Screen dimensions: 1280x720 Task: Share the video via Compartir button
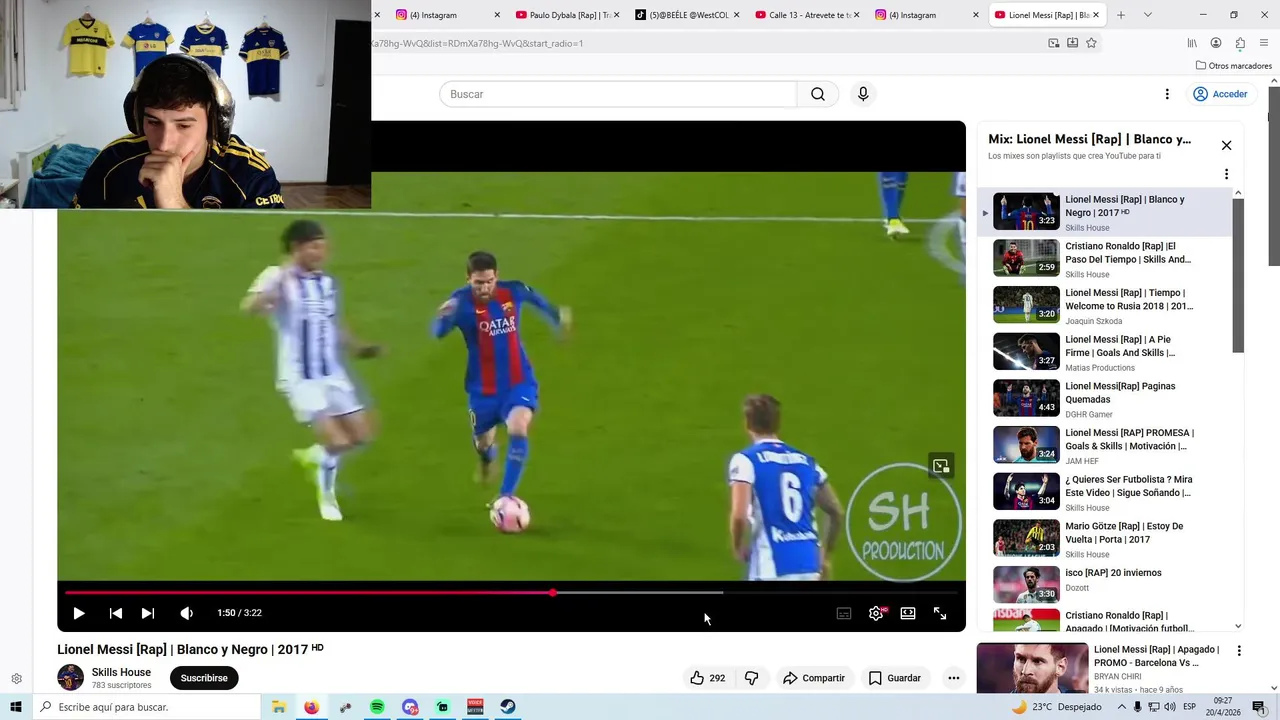coord(814,678)
